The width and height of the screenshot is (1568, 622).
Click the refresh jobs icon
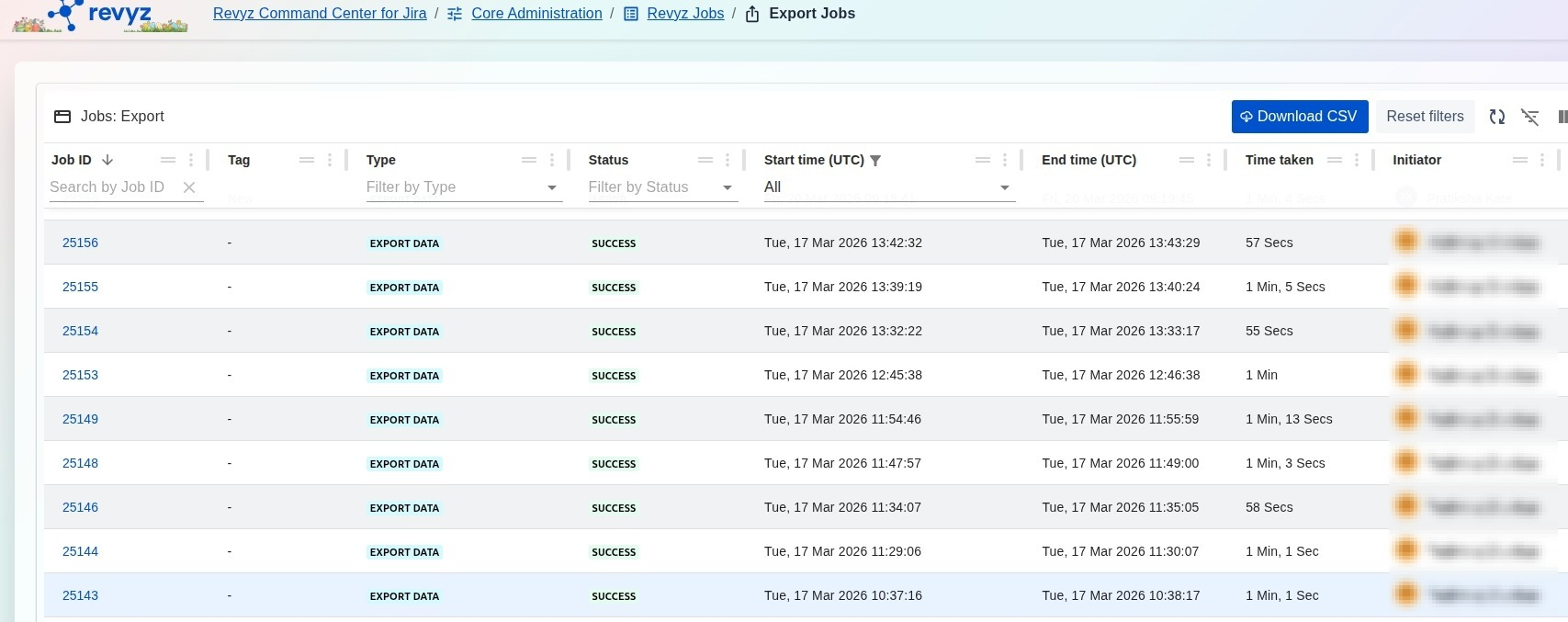[x=1496, y=117]
